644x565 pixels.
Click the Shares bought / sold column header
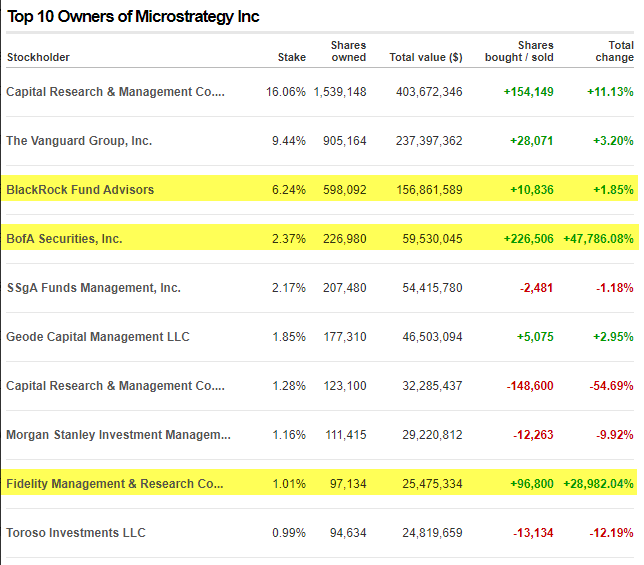click(519, 51)
